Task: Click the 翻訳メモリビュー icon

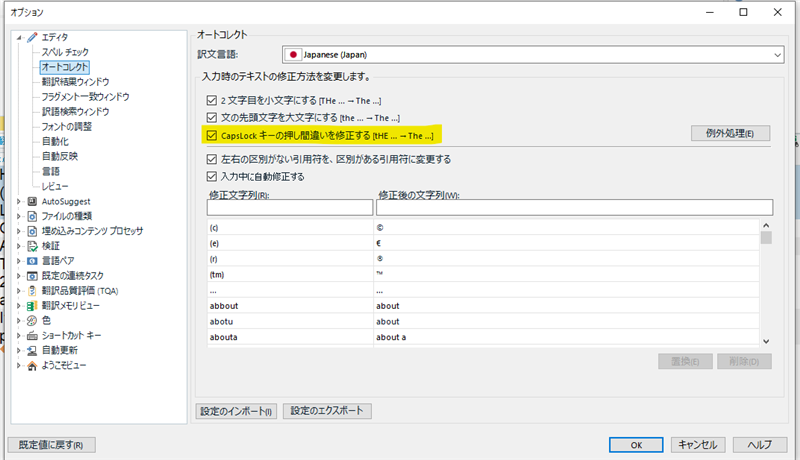Action: [32, 306]
